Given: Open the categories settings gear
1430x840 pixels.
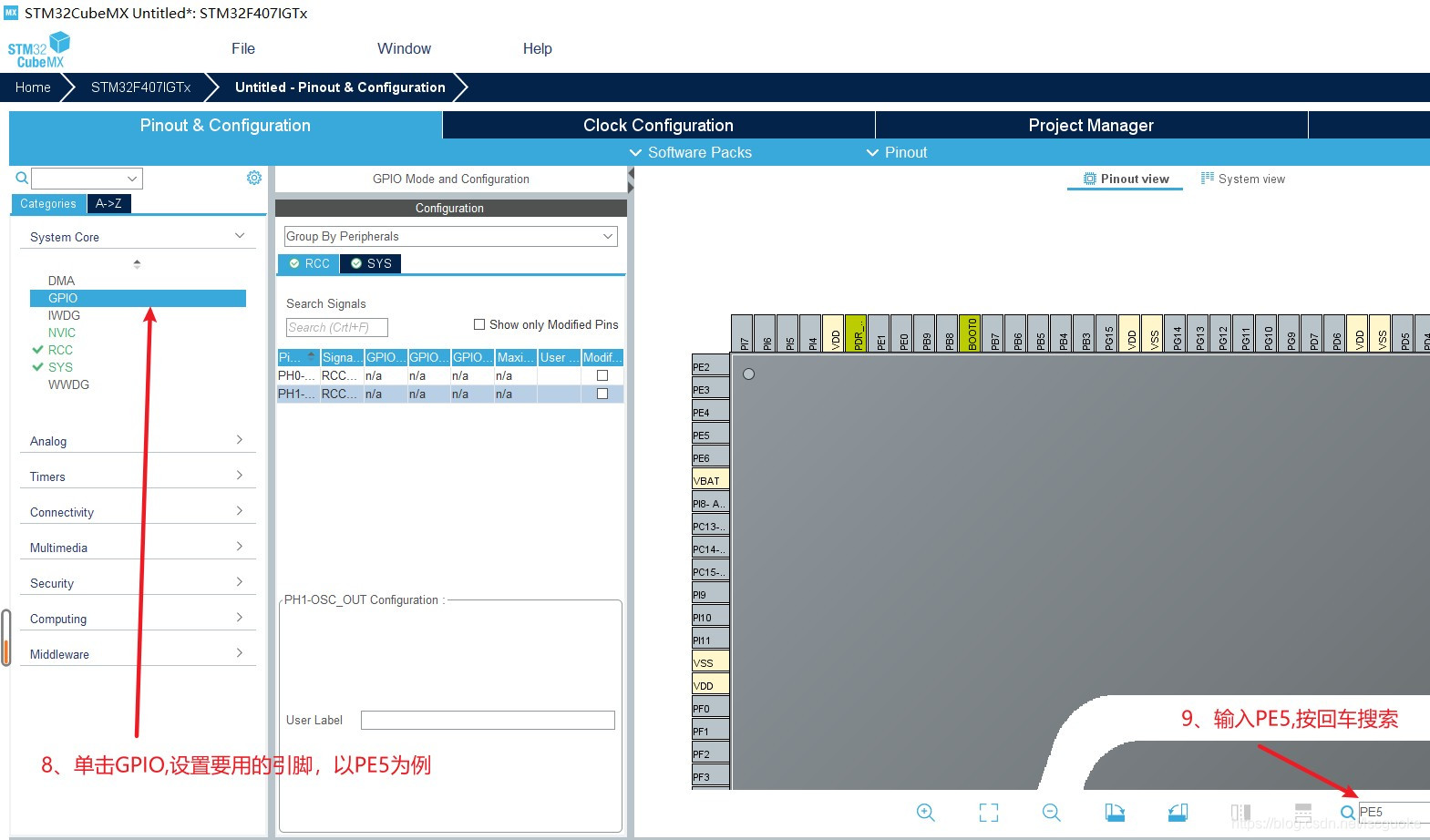Looking at the screenshot, I should (x=254, y=178).
